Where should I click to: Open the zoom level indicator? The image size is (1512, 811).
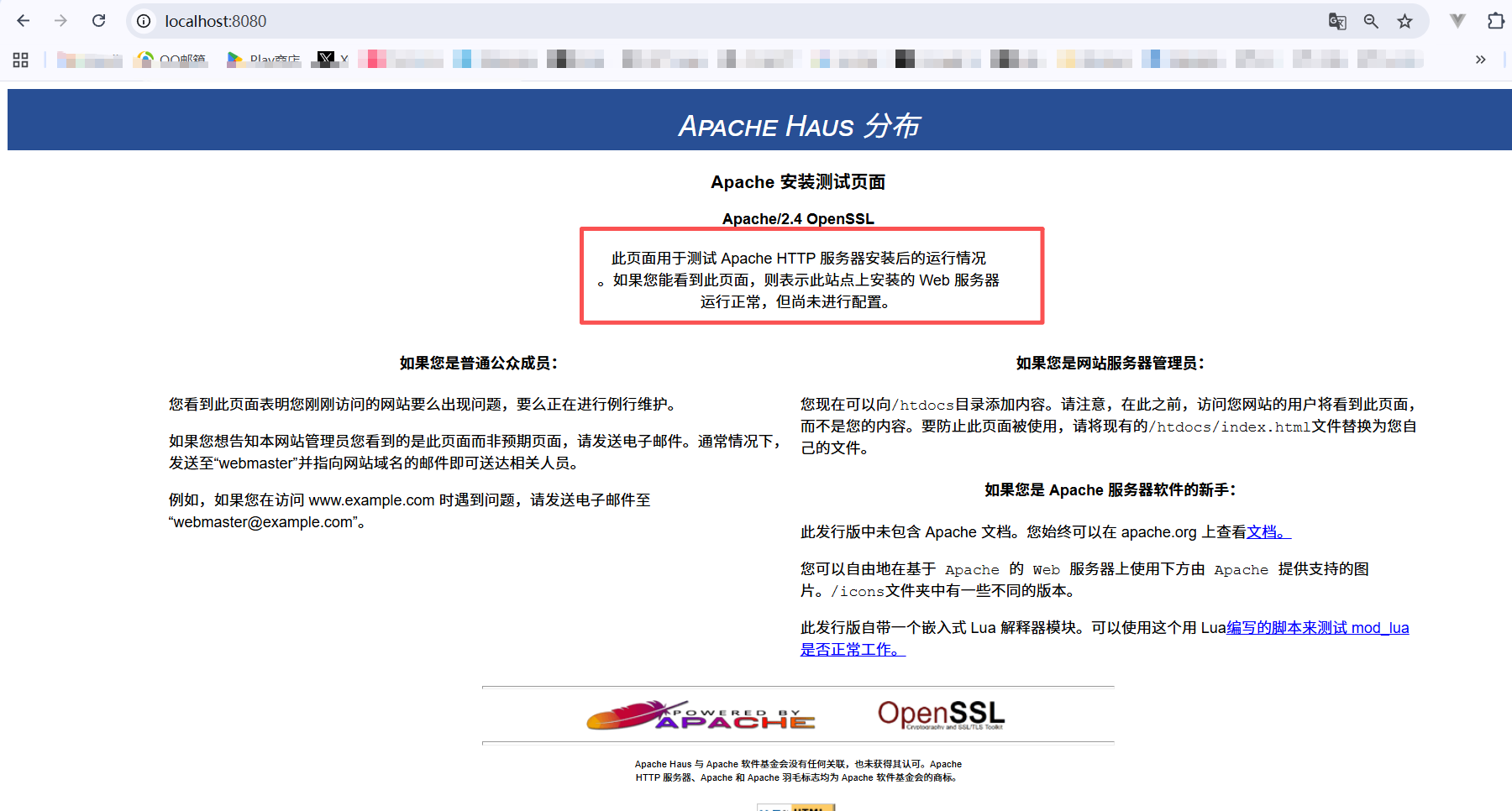click(x=1371, y=21)
